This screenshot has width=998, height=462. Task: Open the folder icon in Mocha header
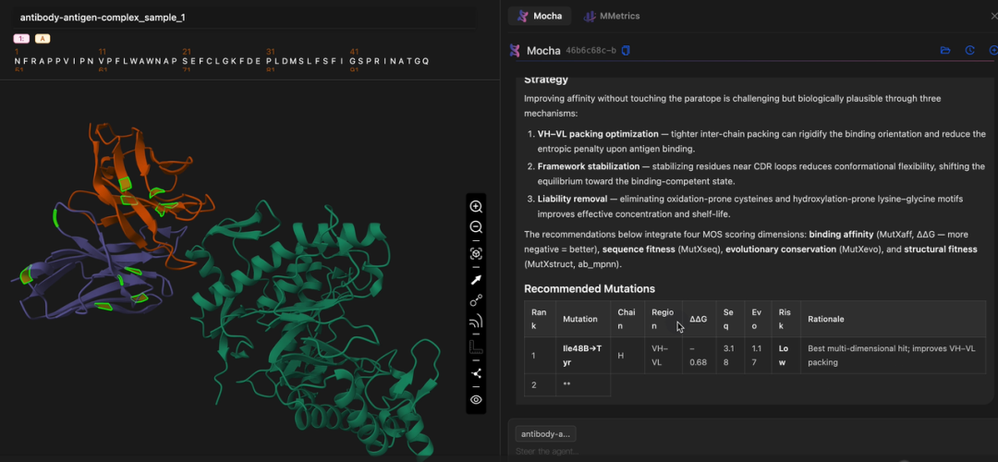[x=945, y=50]
